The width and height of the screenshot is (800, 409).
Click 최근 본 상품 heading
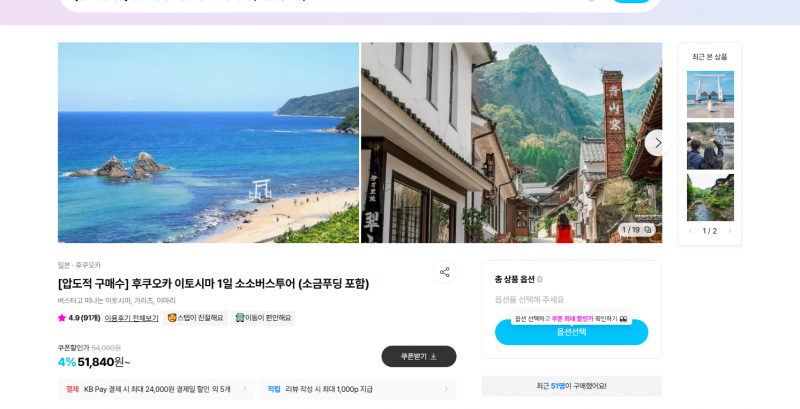click(x=710, y=57)
